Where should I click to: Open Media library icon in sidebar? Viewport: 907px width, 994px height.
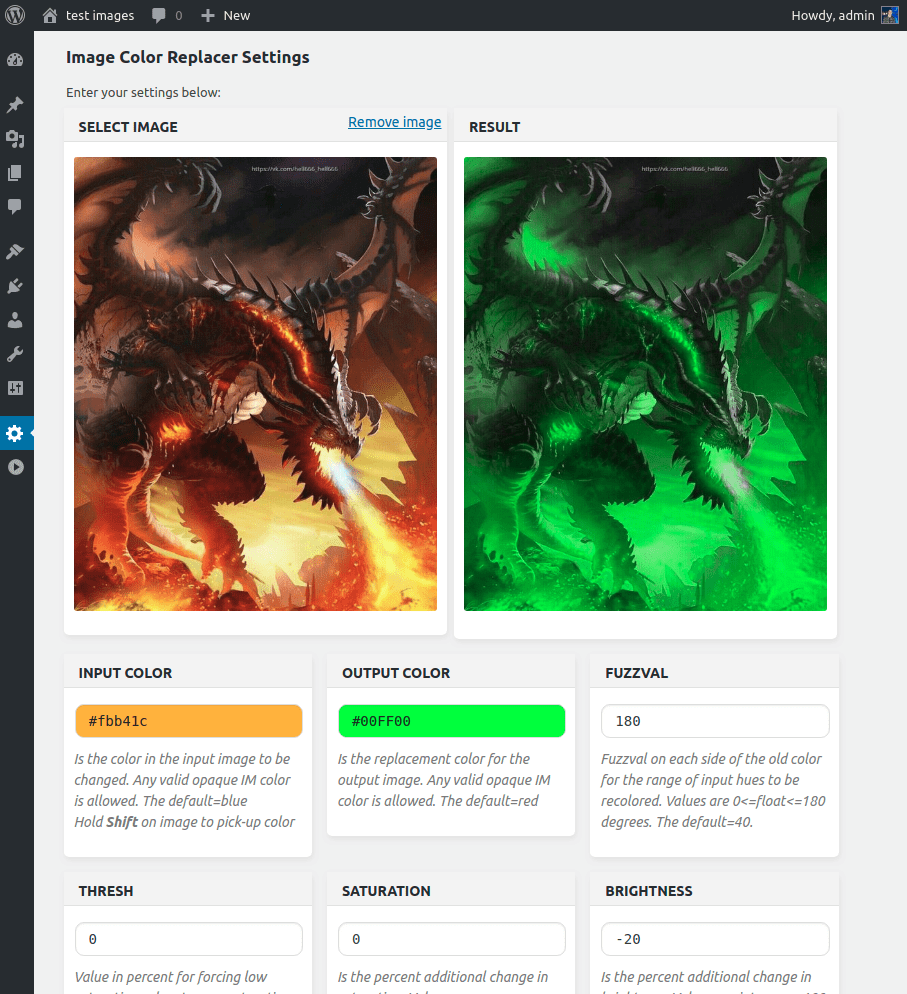coord(15,139)
